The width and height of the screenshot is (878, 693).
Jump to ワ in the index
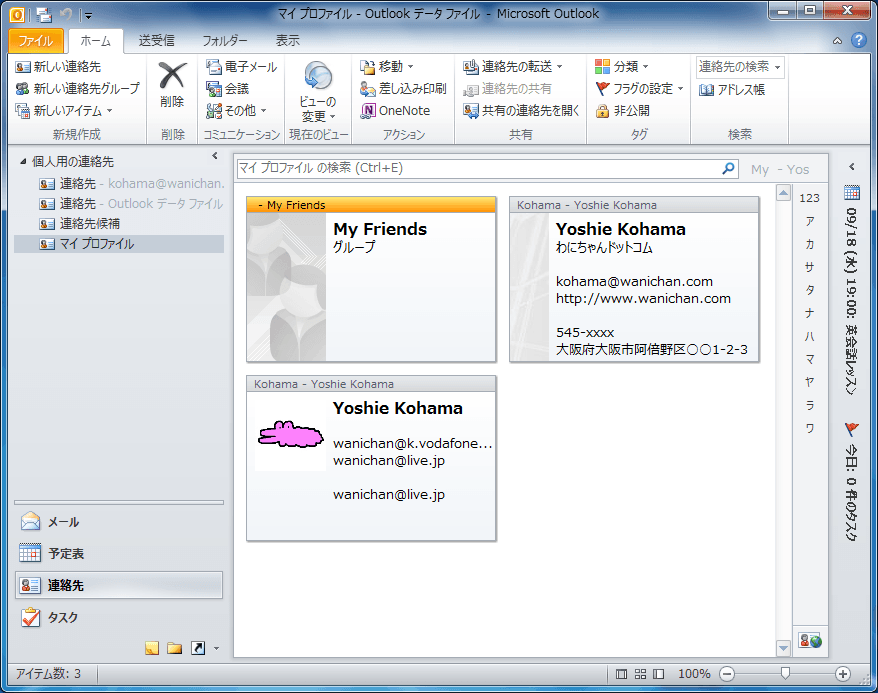pos(810,428)
